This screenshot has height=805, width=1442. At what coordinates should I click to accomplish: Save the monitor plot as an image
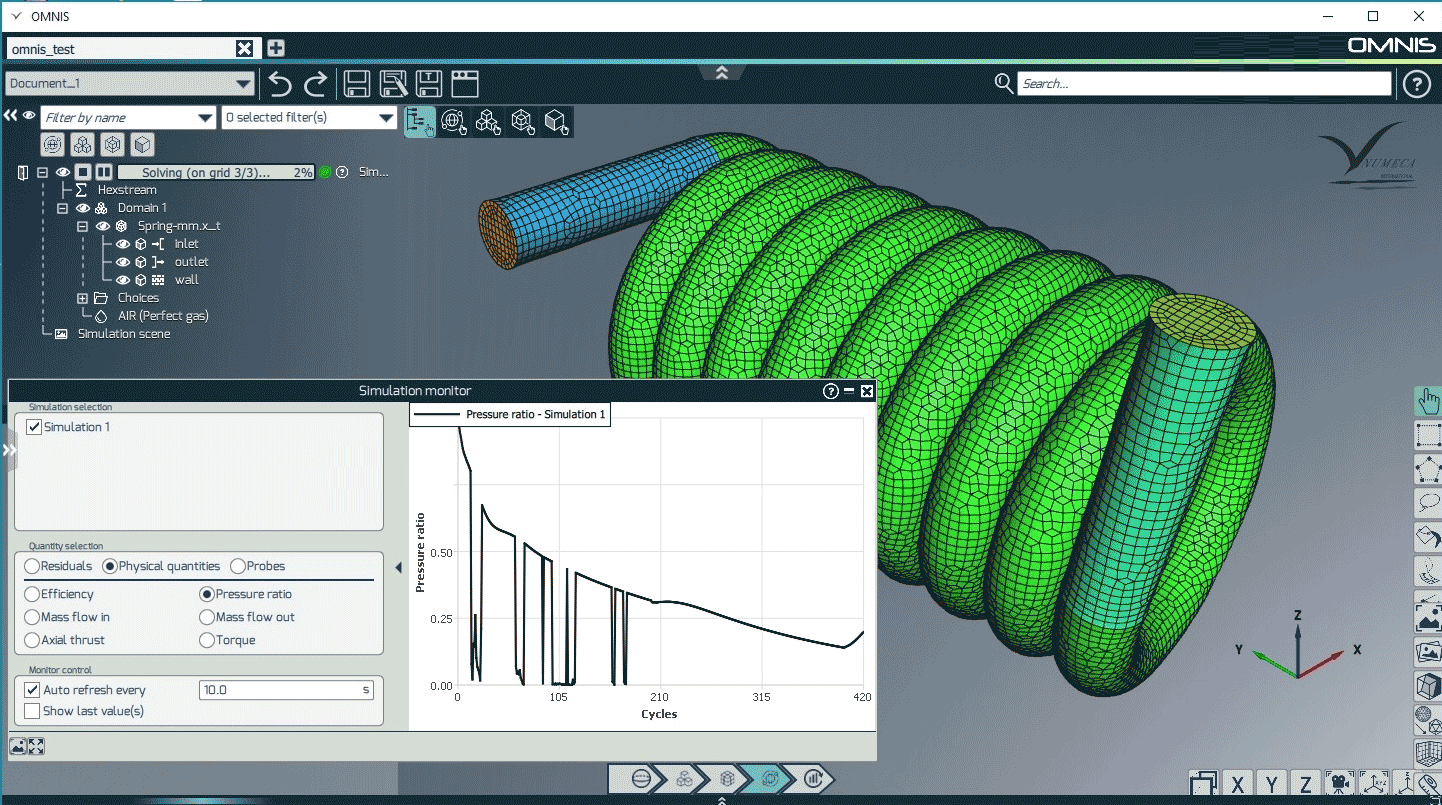(x=18, y=746)
